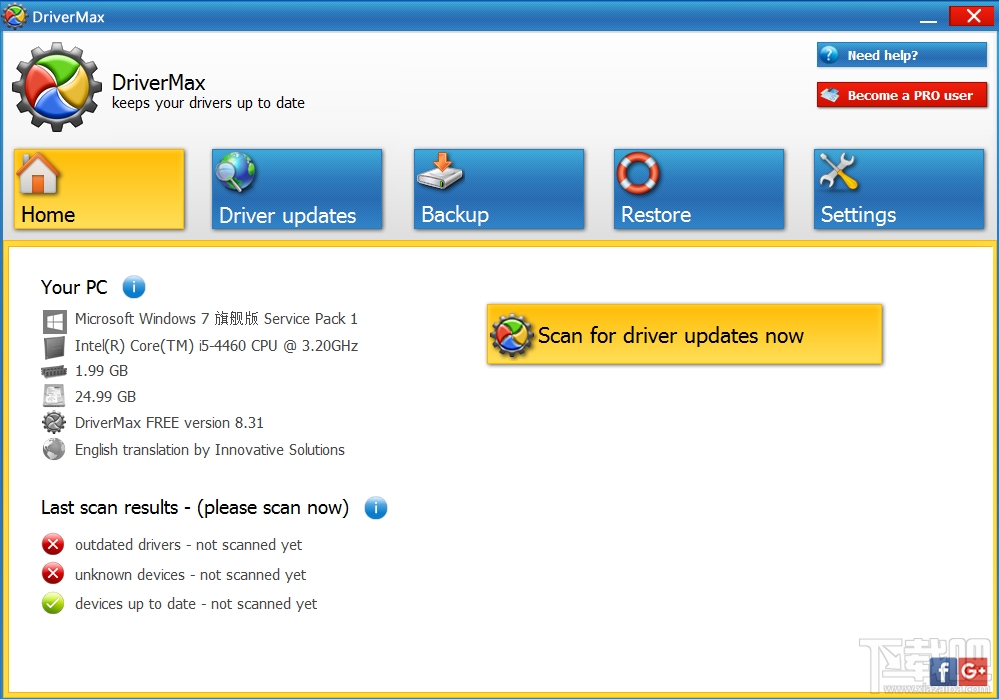This screenshot has width=999, height=699.
Task: Open the Google+ share icon
Action: pos(973,672)
